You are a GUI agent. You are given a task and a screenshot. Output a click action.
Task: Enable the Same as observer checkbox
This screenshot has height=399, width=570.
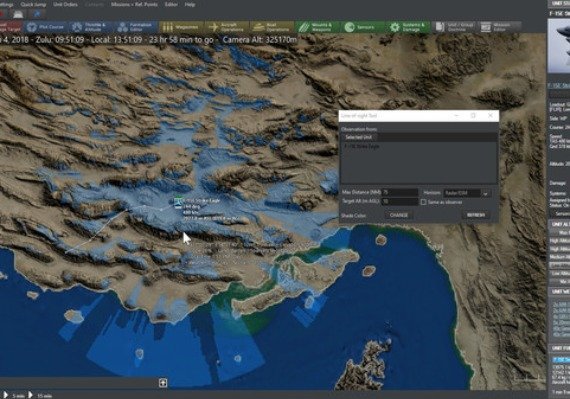[424, 202]
